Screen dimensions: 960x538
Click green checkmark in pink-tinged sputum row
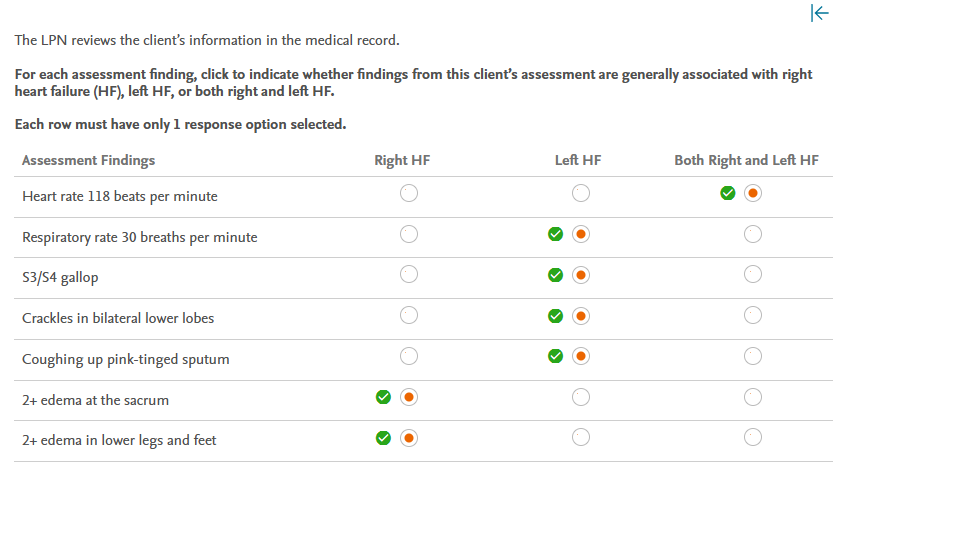point(555,356)
